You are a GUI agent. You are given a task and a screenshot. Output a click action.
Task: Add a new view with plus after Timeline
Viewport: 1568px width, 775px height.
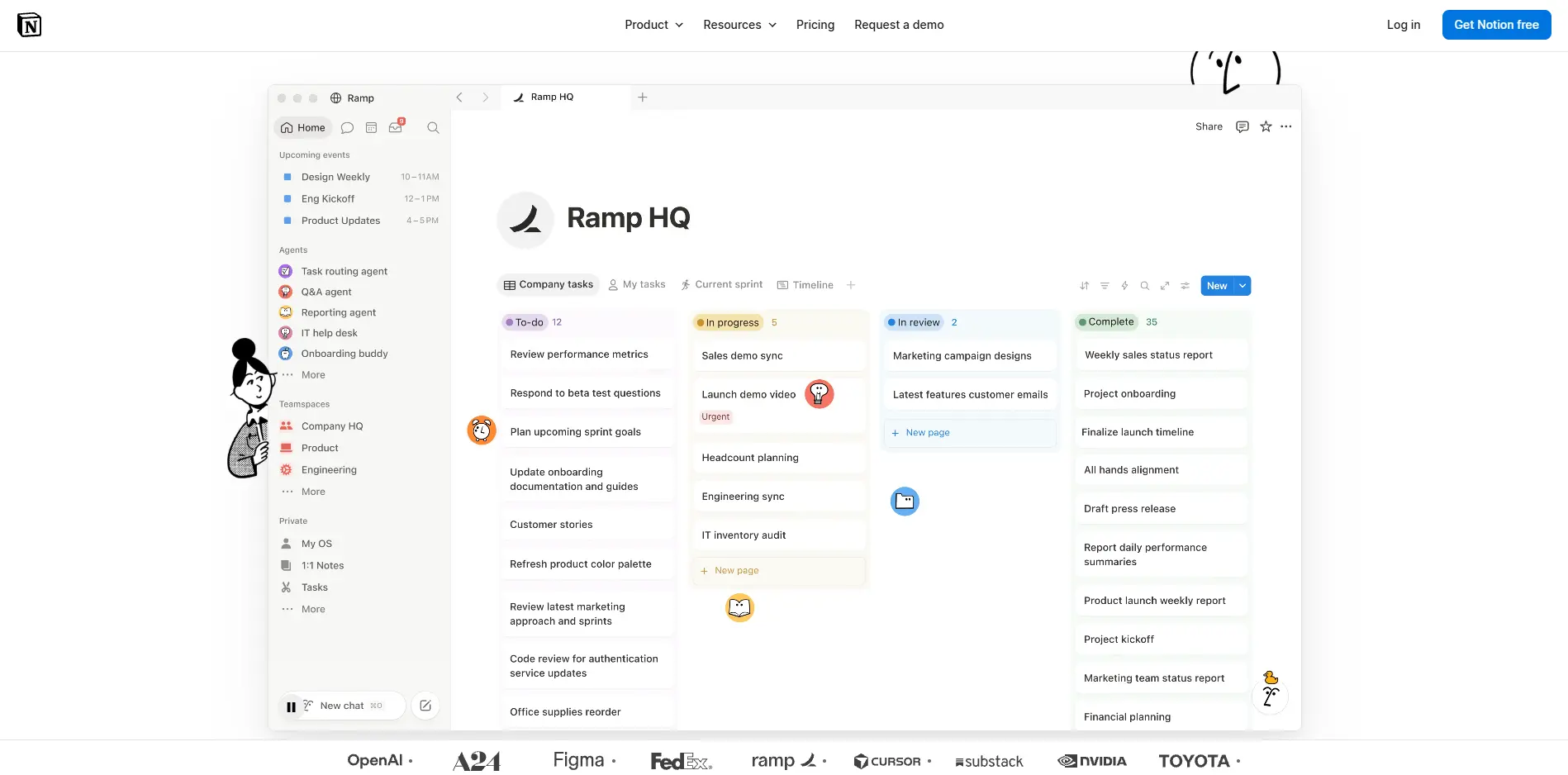click(851, 285)
